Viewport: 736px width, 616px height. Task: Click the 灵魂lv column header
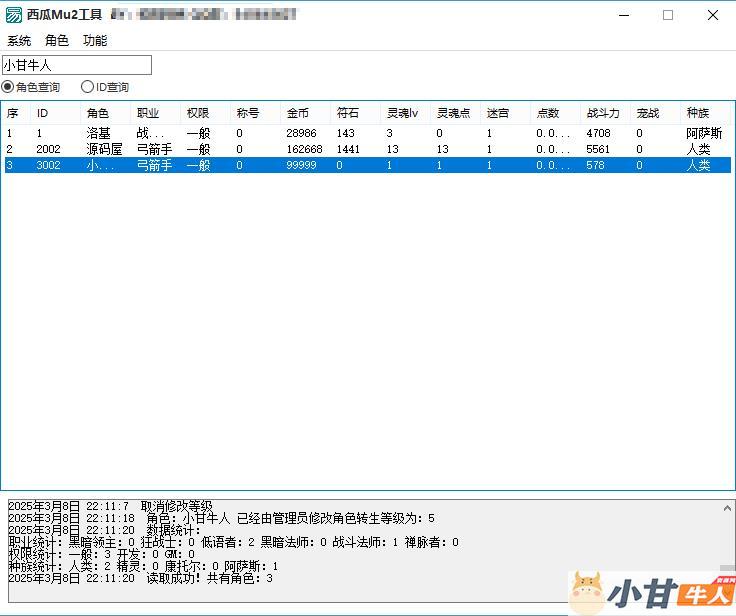point(404,113)
